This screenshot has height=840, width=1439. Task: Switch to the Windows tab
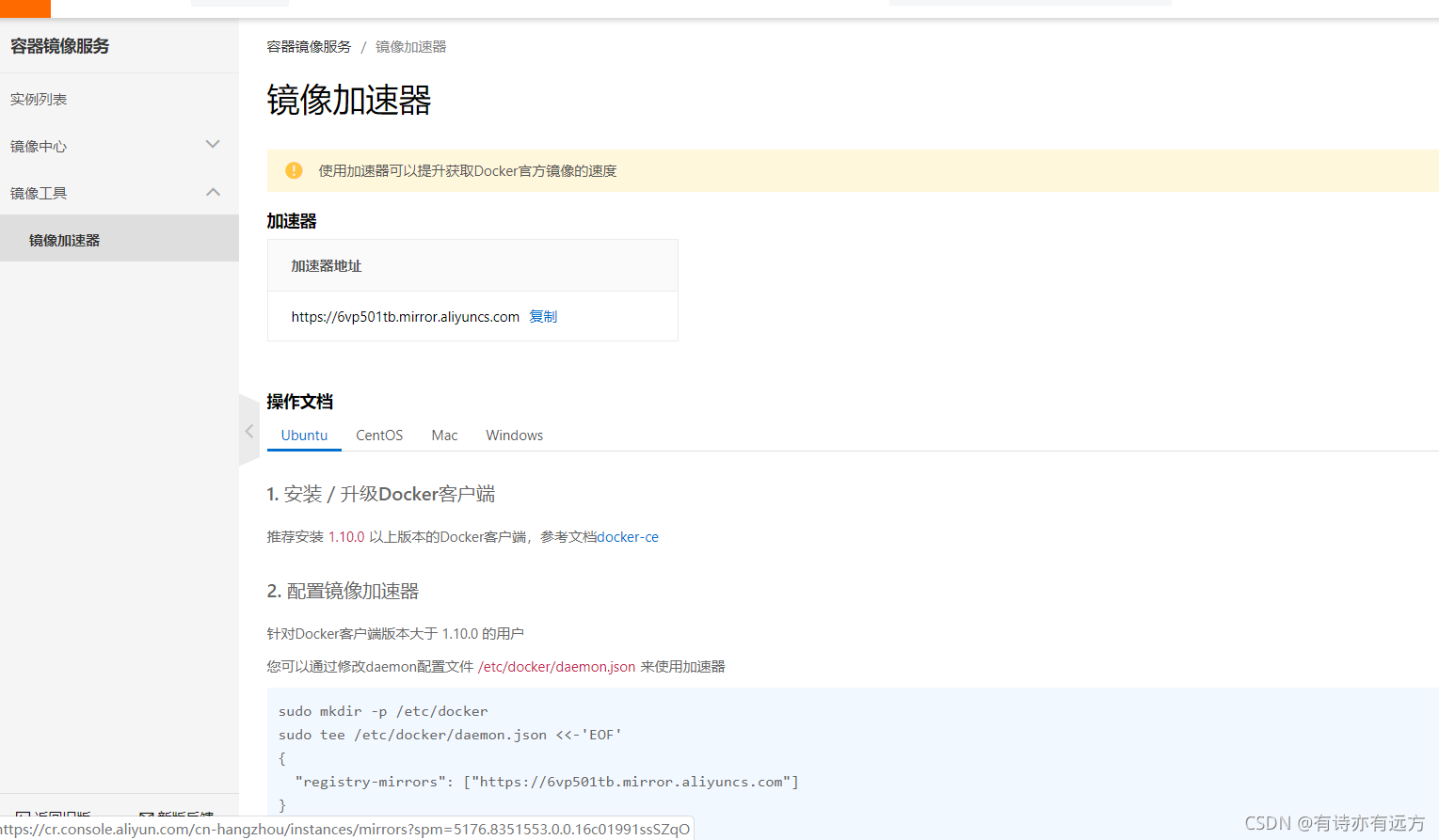514,435
